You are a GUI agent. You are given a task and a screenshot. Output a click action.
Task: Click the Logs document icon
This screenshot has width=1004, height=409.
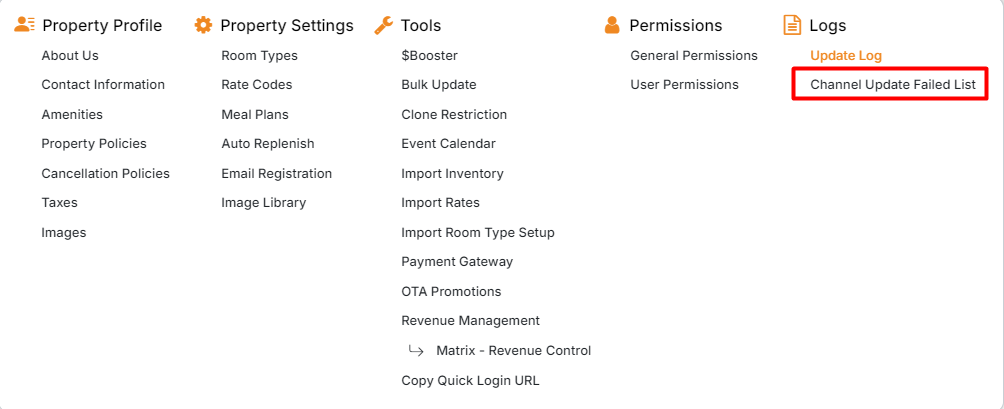pyautogui.click(x=792, y=25)
